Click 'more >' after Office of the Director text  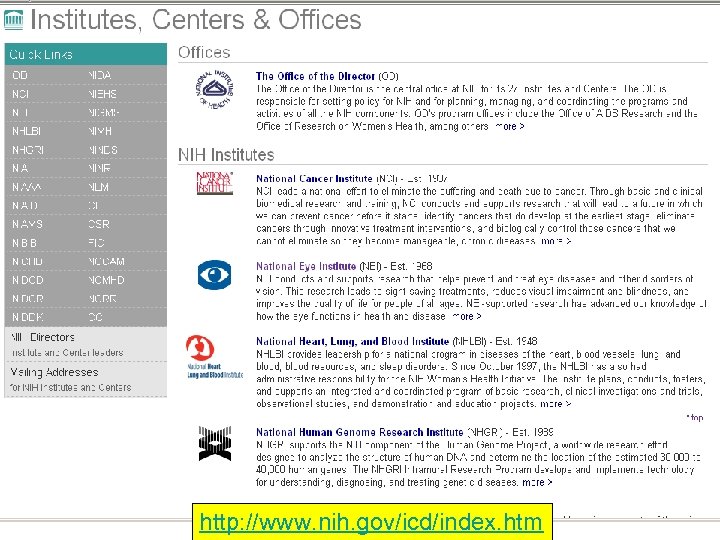point(509,126)
